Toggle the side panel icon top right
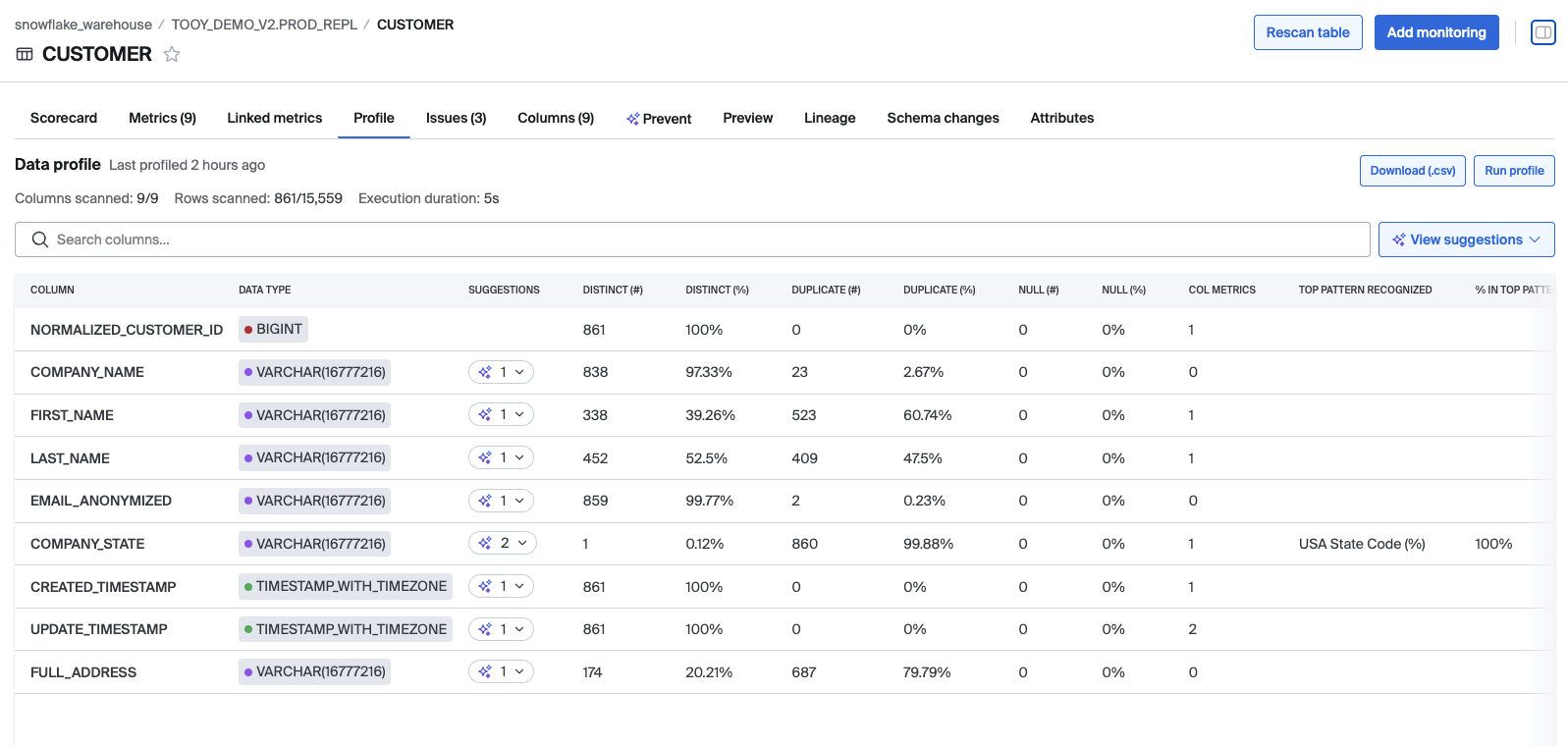Viewport: 1568px width, 746px height. [1543, 32]
